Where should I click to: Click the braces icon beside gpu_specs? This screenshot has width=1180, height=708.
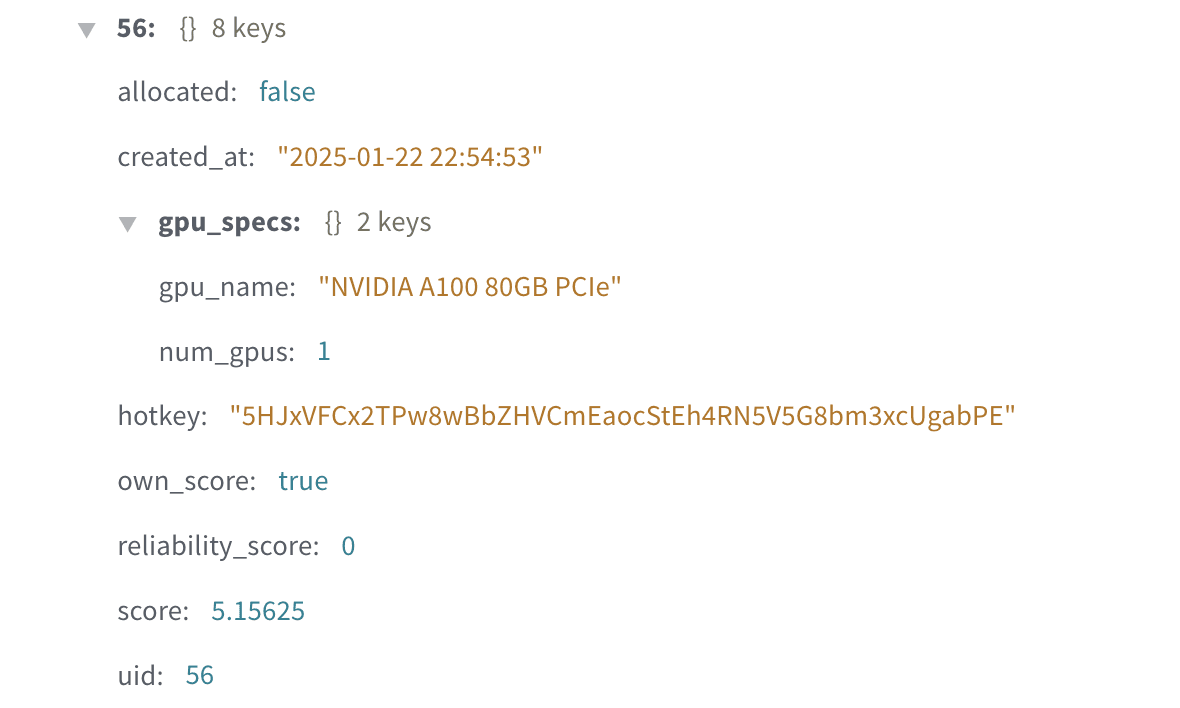333,222
